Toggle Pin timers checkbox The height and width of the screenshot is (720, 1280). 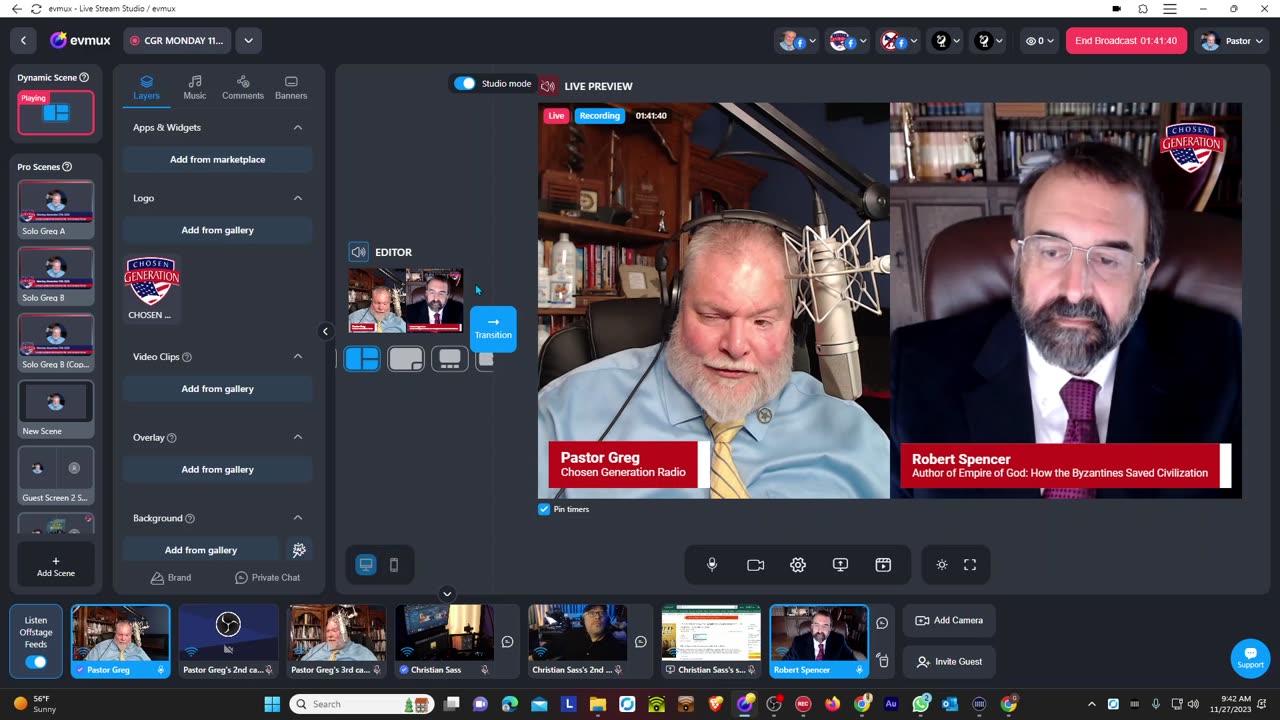[x=544, y=509]
